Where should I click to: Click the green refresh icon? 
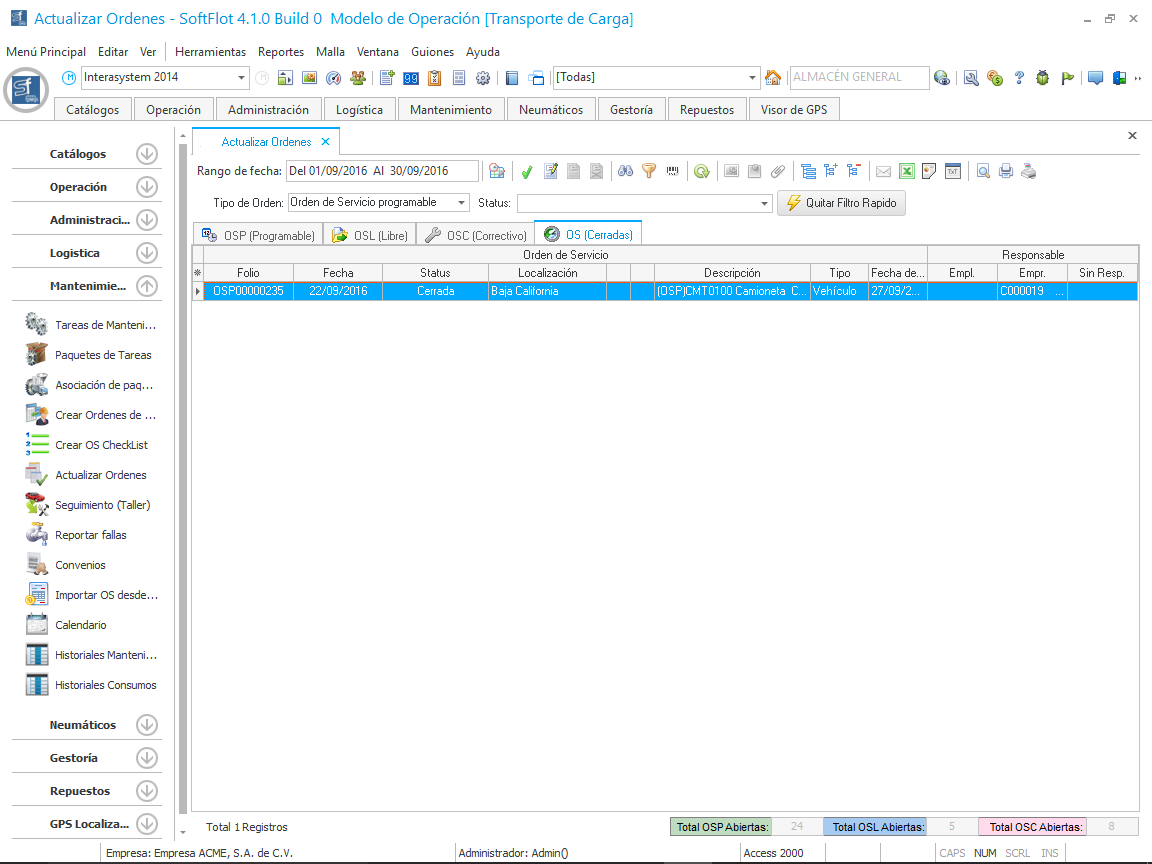[702, 172]
